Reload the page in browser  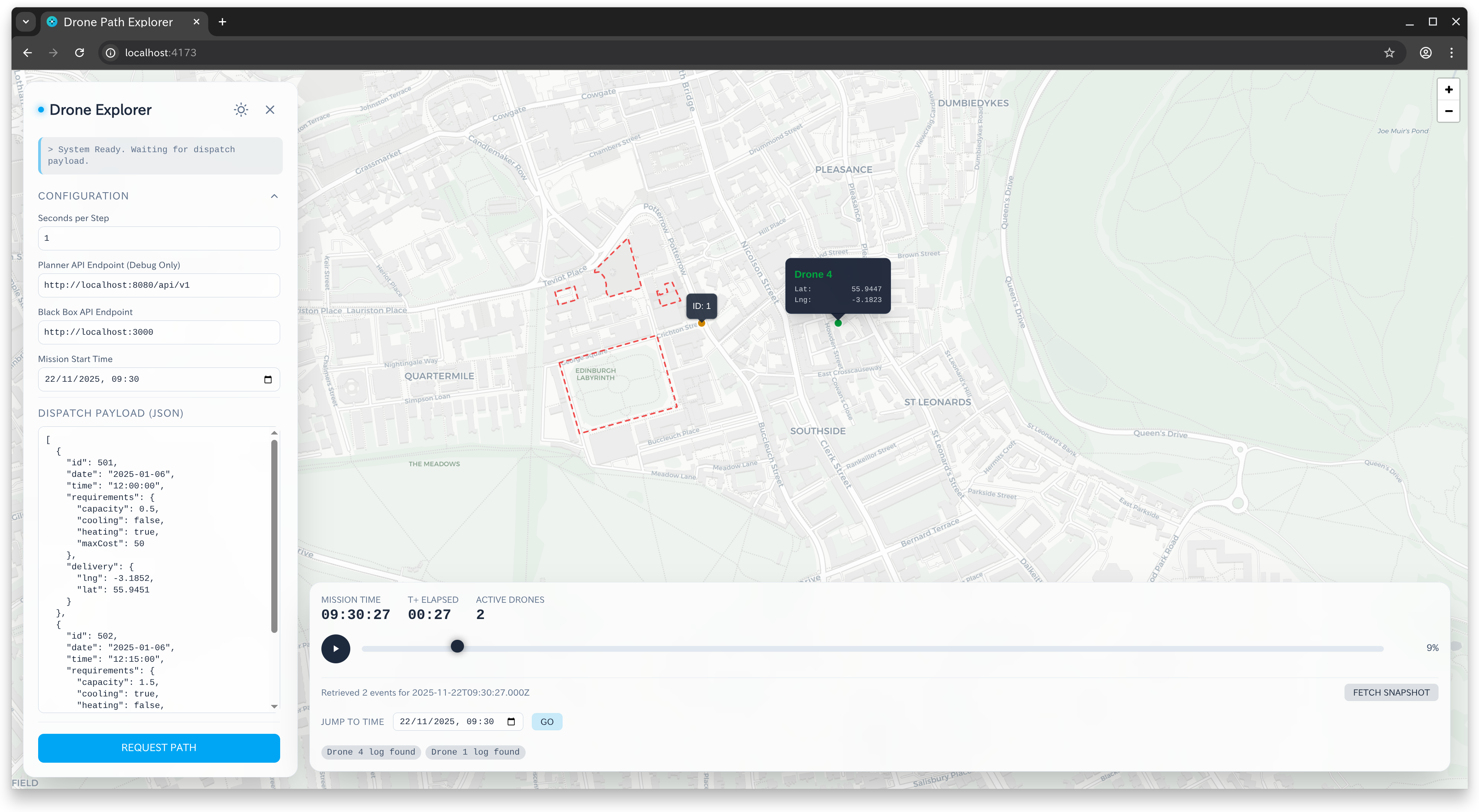point(80,53)
